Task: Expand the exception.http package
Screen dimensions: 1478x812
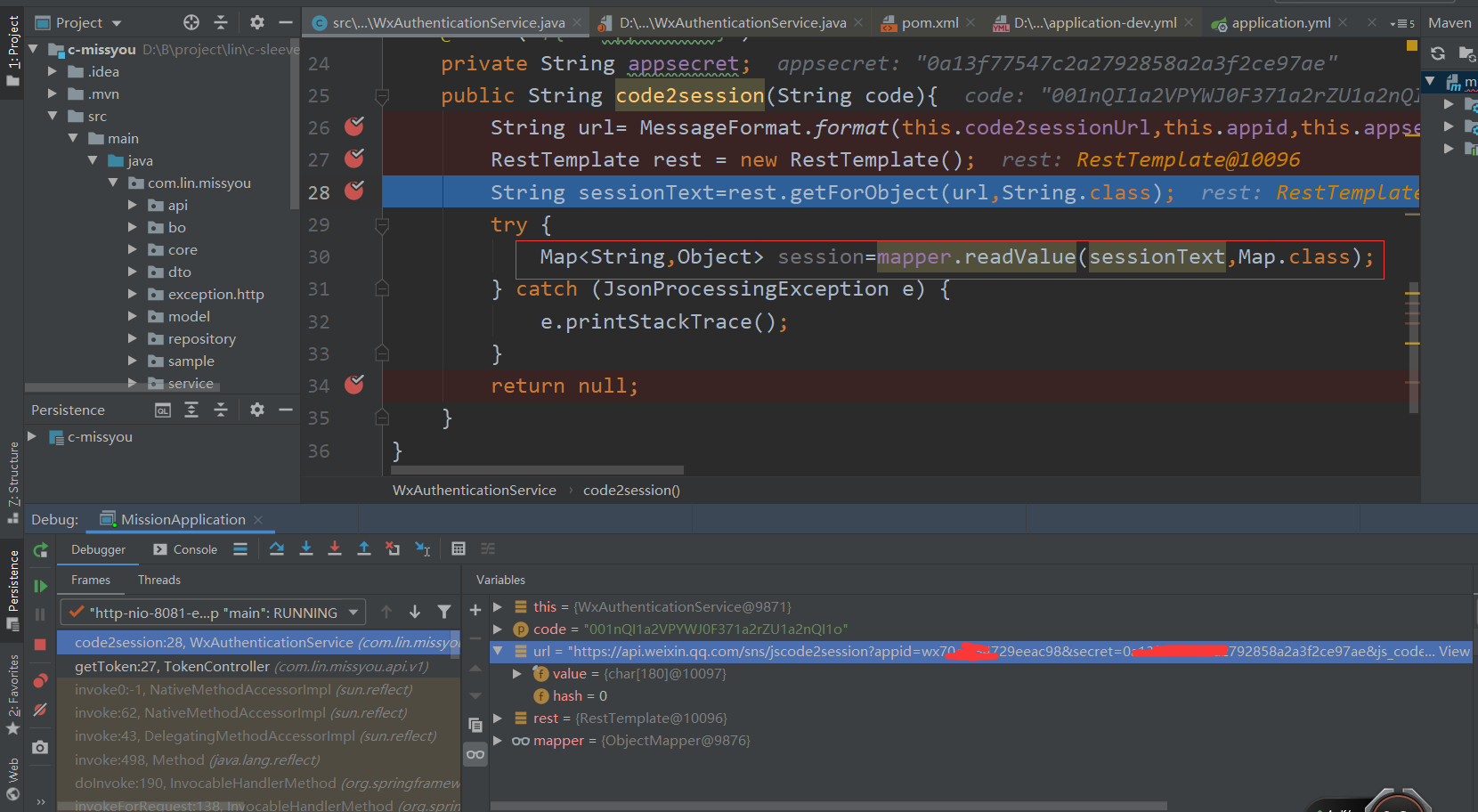Action: (132, 294)
